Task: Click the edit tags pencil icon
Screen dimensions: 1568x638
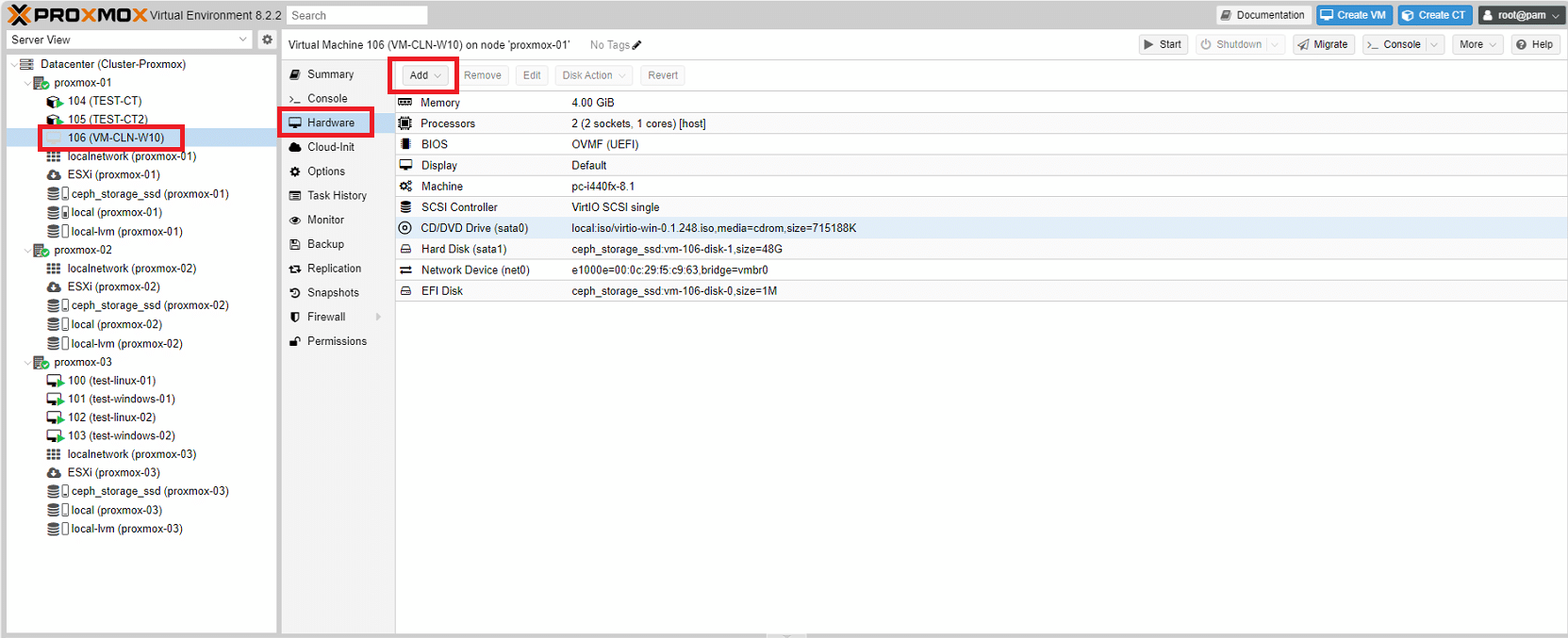Action: click(637, 45)
